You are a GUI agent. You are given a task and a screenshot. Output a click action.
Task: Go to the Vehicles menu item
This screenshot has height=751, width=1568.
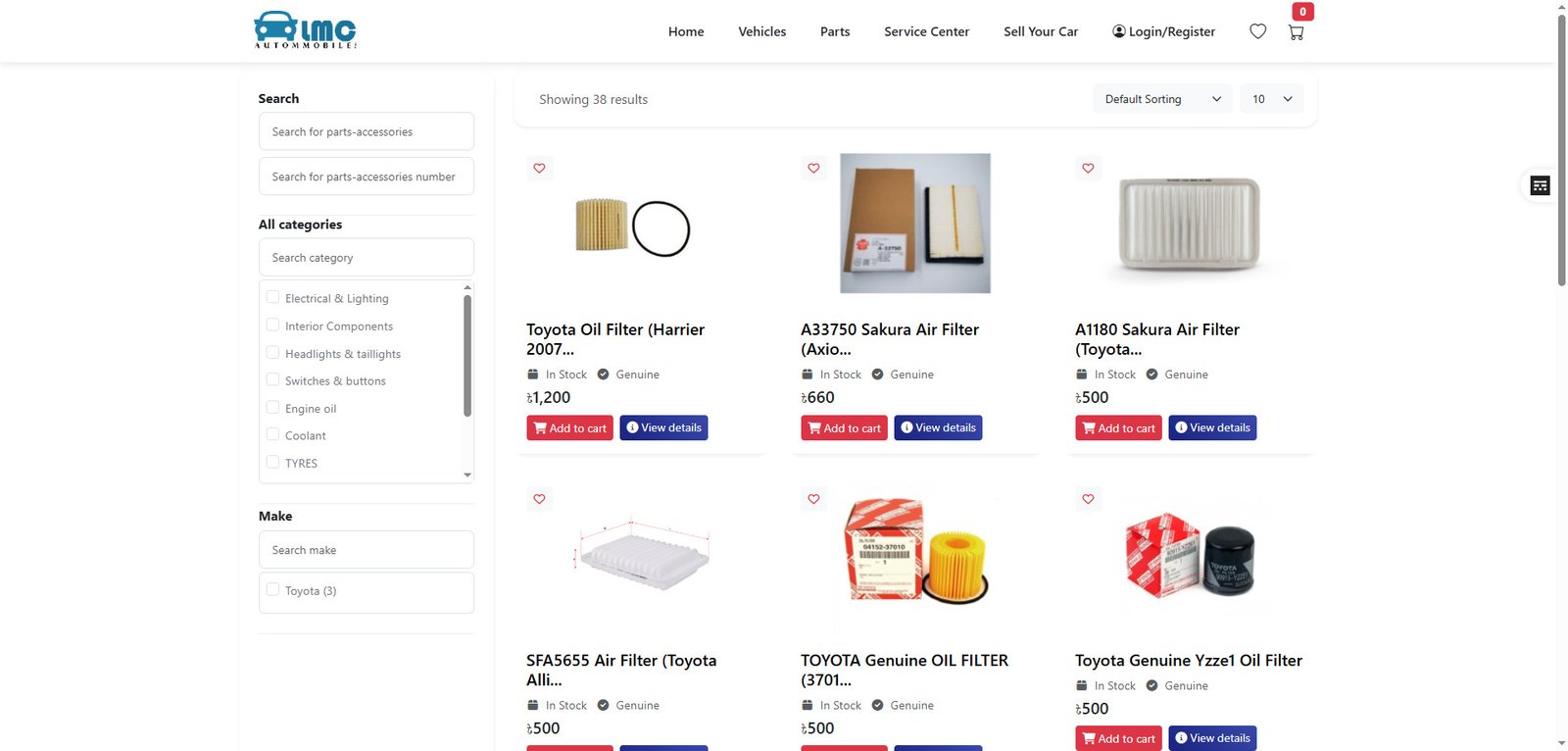(762, 31)
